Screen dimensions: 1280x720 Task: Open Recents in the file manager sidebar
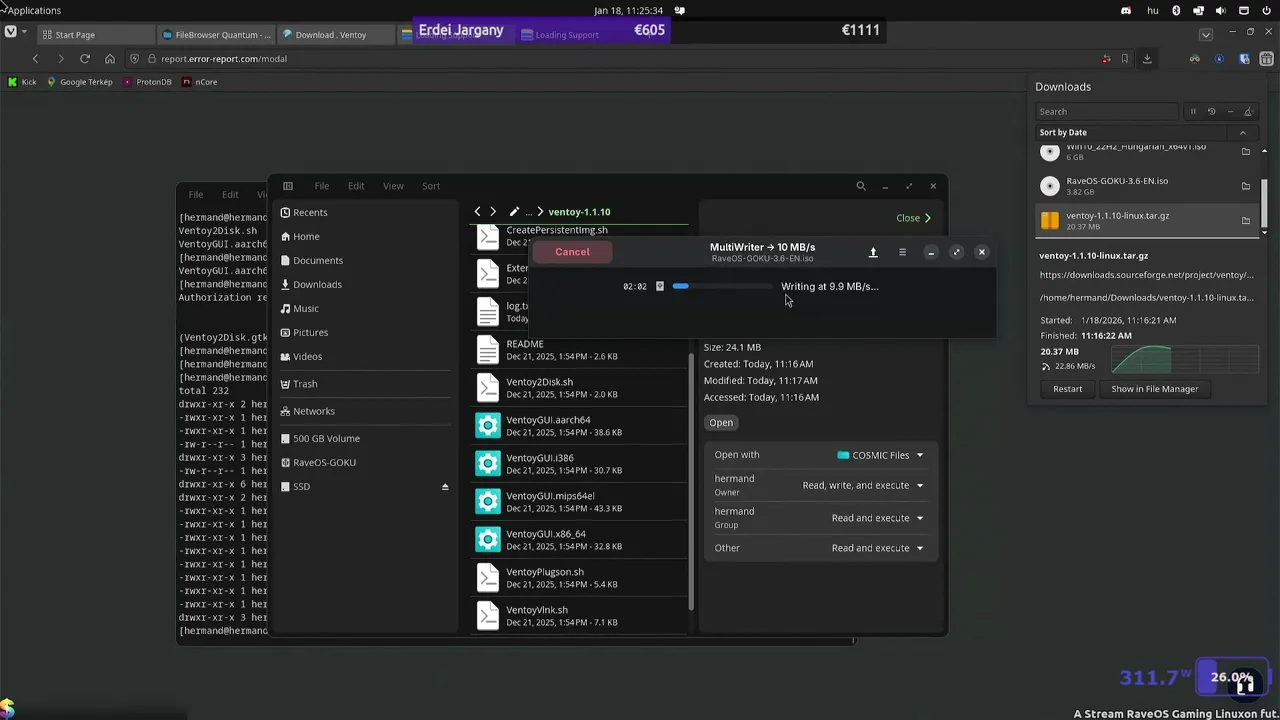tap(364, 212)
